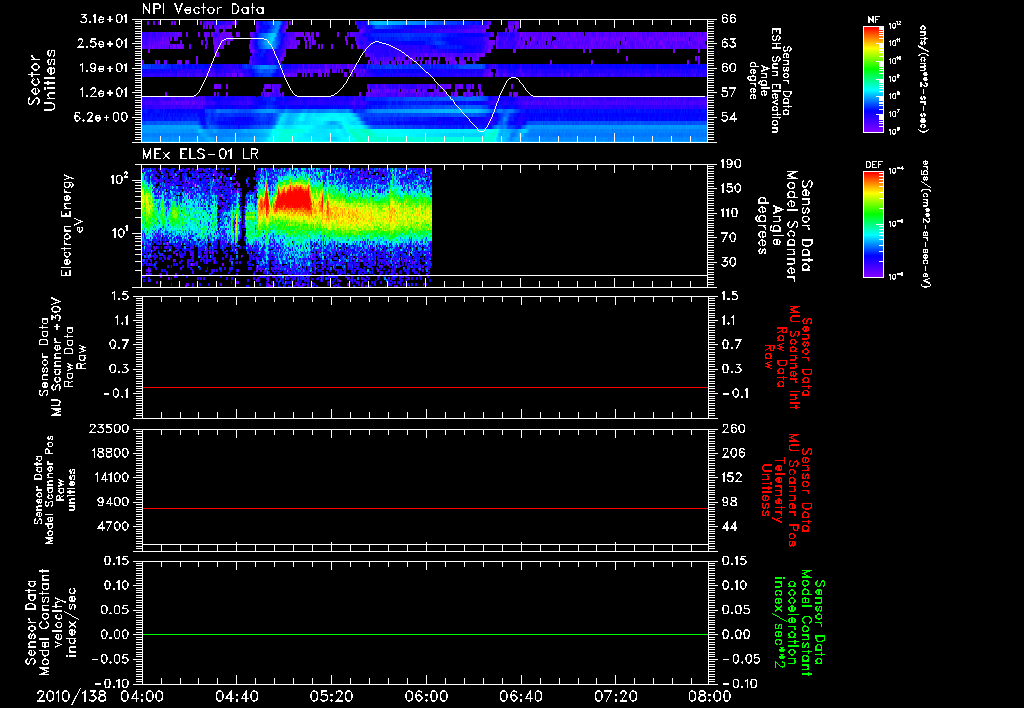Click the green "Model Constant acceleration" label

click(799, 624)
